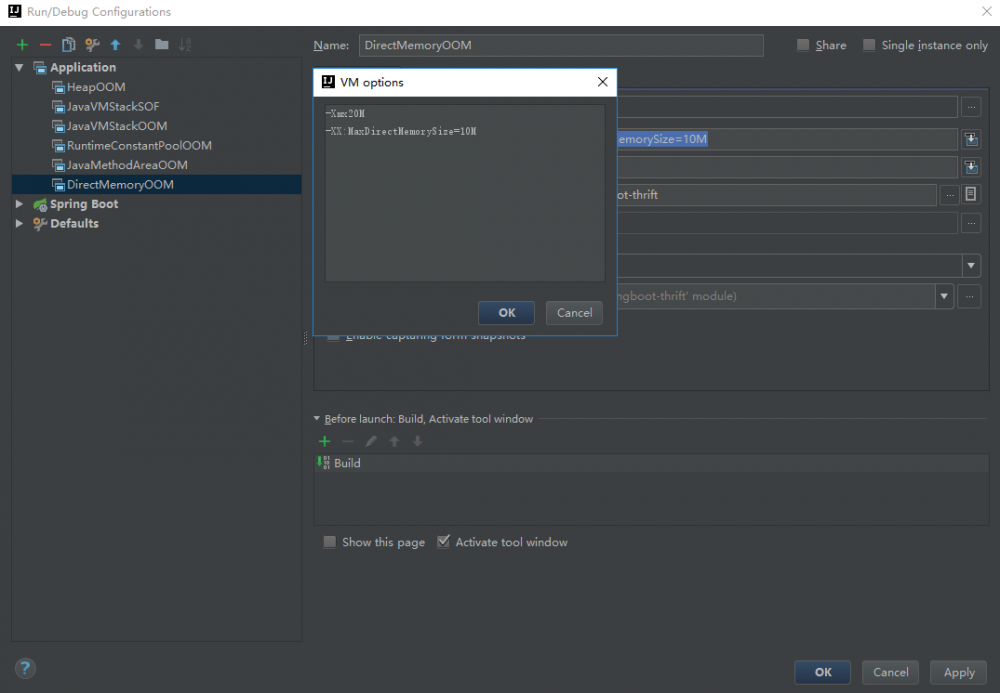Close the Run/Debug Configurations window

point(986,11)
